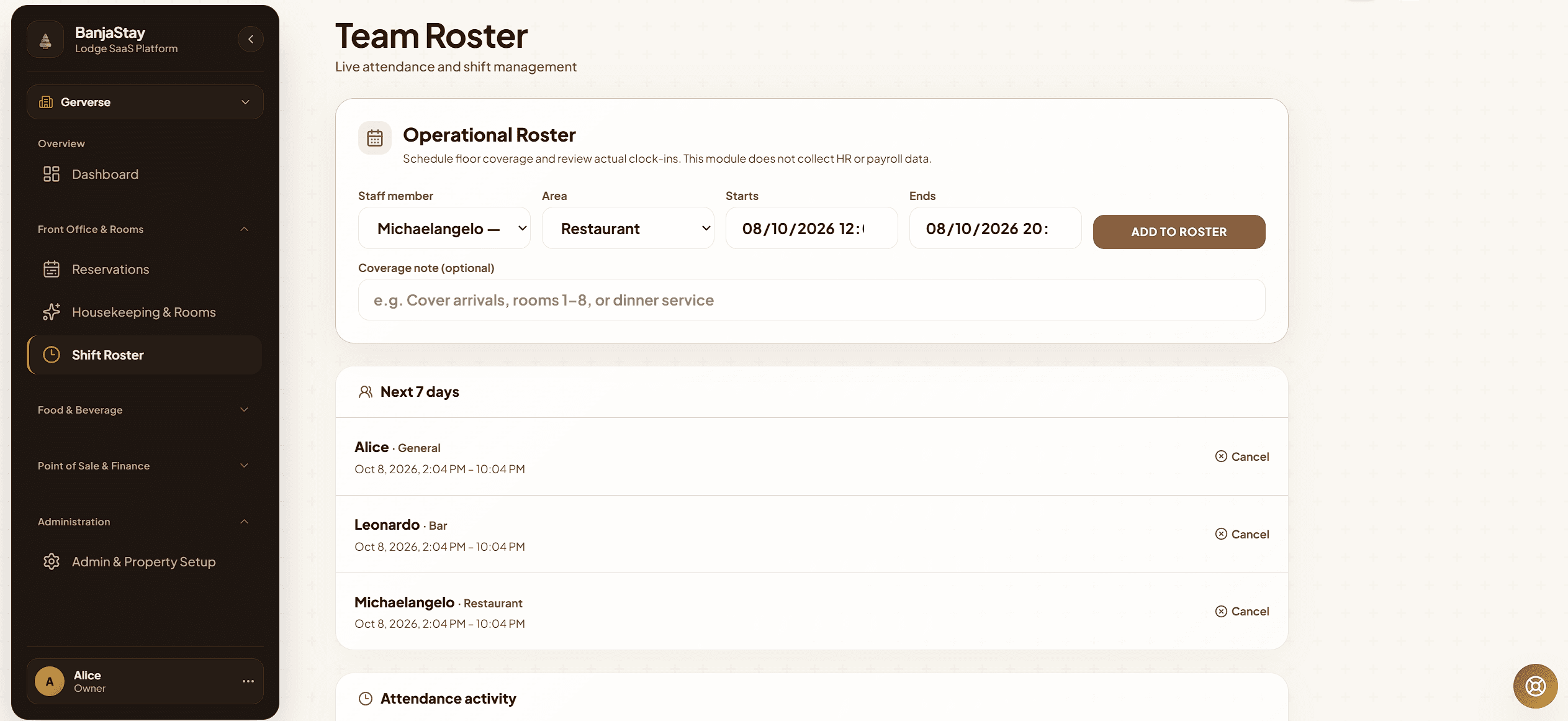Focus the Coverage note input

812,300
